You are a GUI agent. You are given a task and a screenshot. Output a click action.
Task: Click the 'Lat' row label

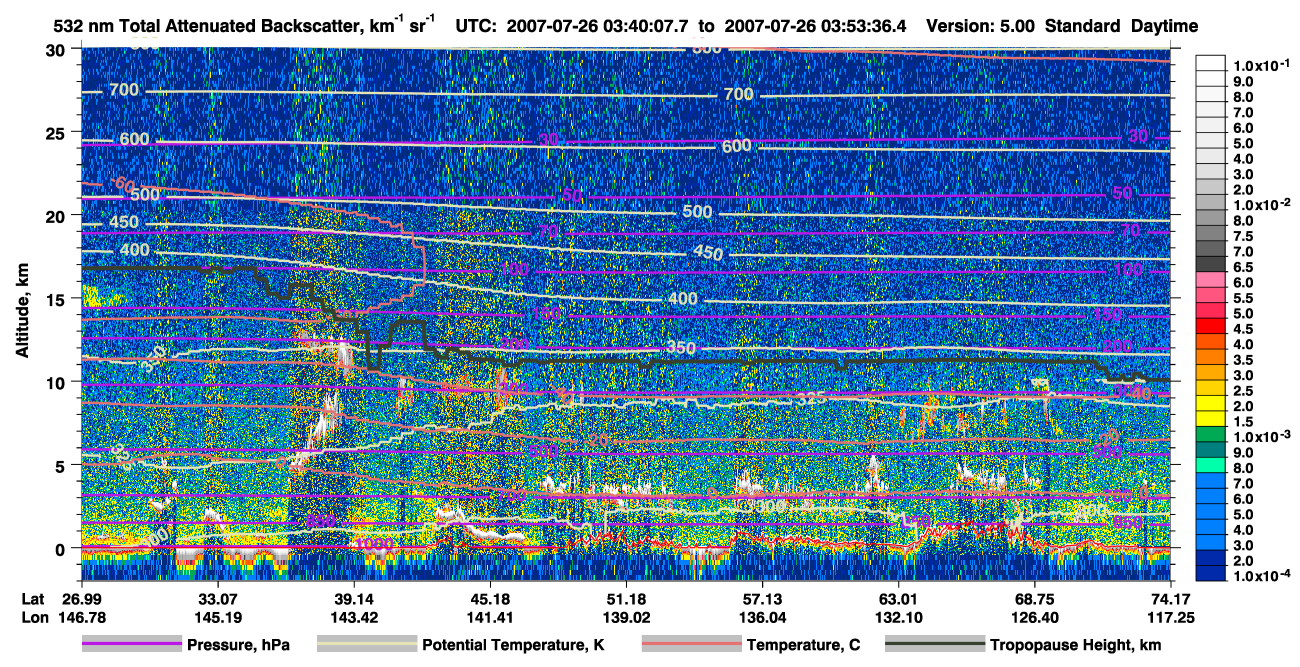tap(33, 598)
